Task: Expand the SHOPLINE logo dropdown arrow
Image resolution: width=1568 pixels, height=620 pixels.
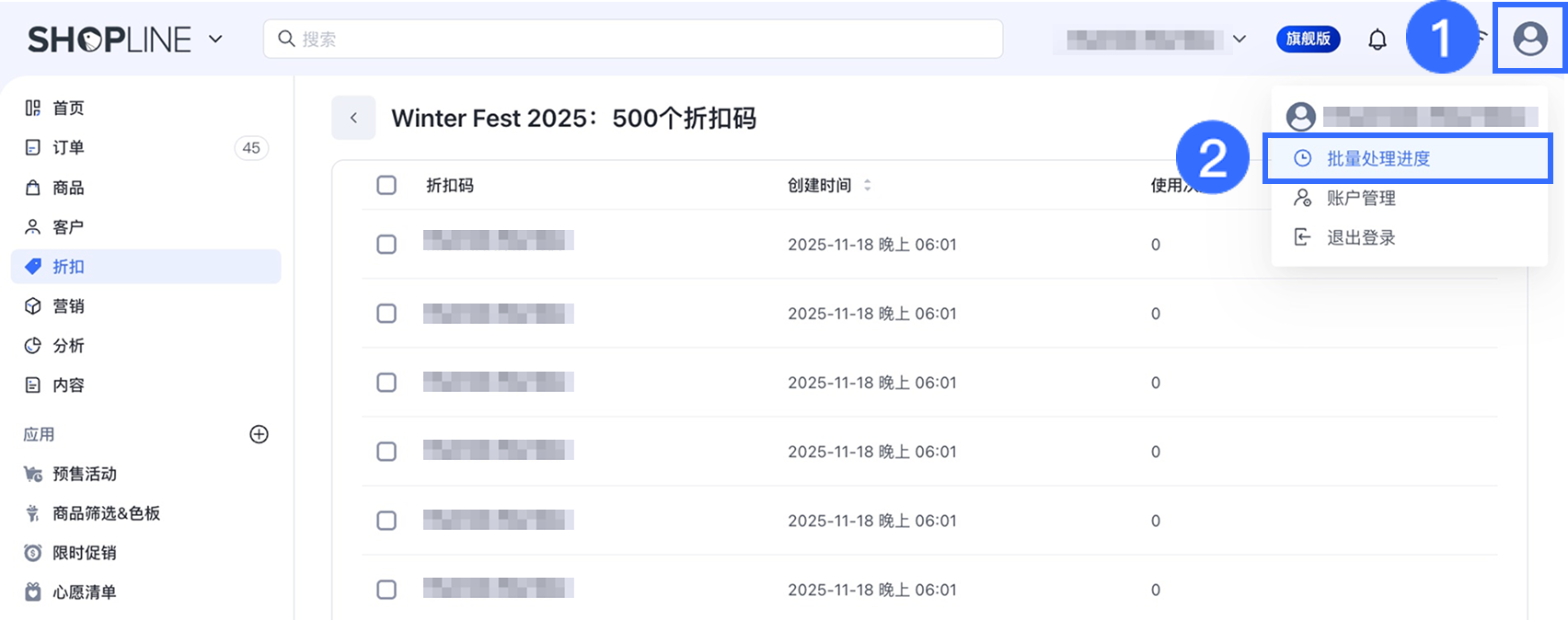Action: (x=215, y=40)
